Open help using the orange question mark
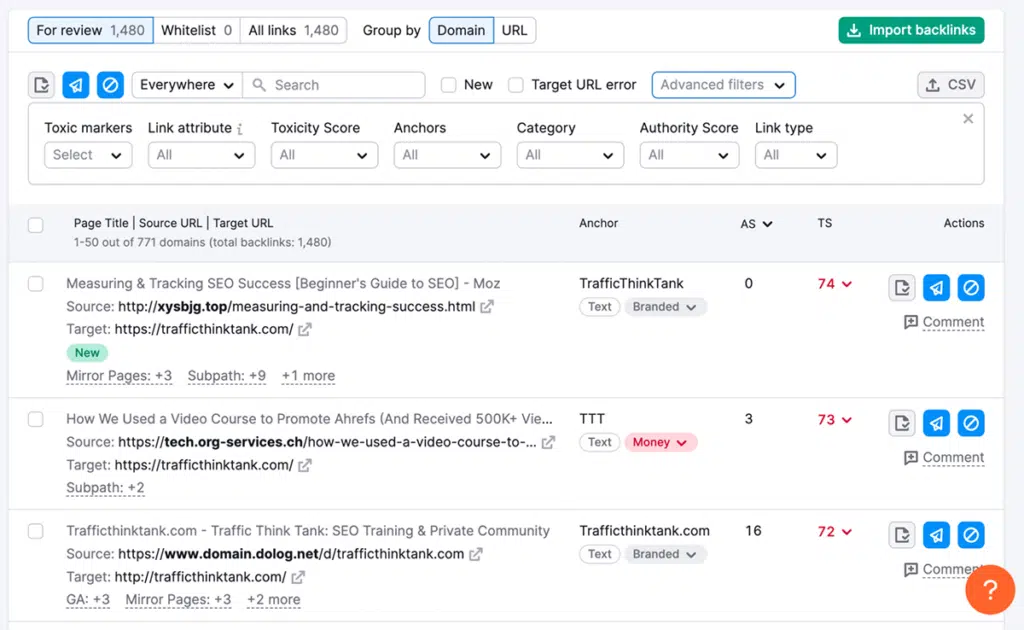 click(x=990, y=590)
